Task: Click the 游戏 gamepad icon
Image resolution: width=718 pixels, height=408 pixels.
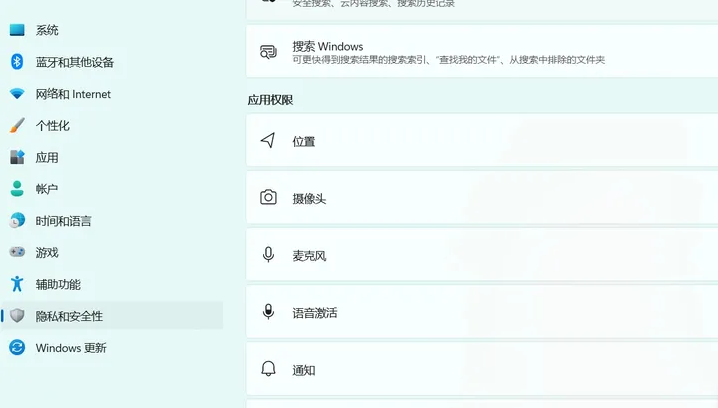Action: pyautogui.click(x=17, y=252)
